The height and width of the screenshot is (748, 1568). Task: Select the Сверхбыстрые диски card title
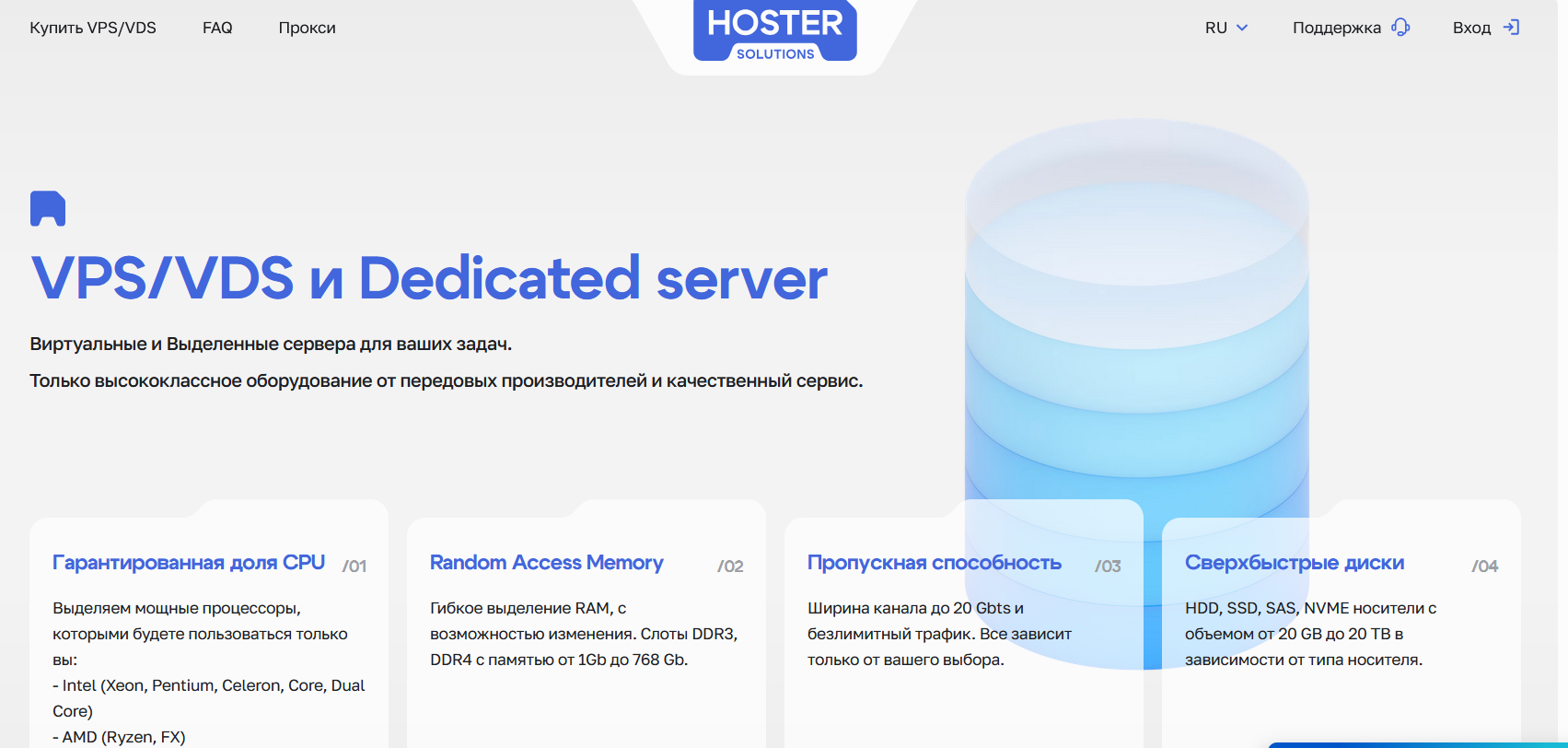1294,563
